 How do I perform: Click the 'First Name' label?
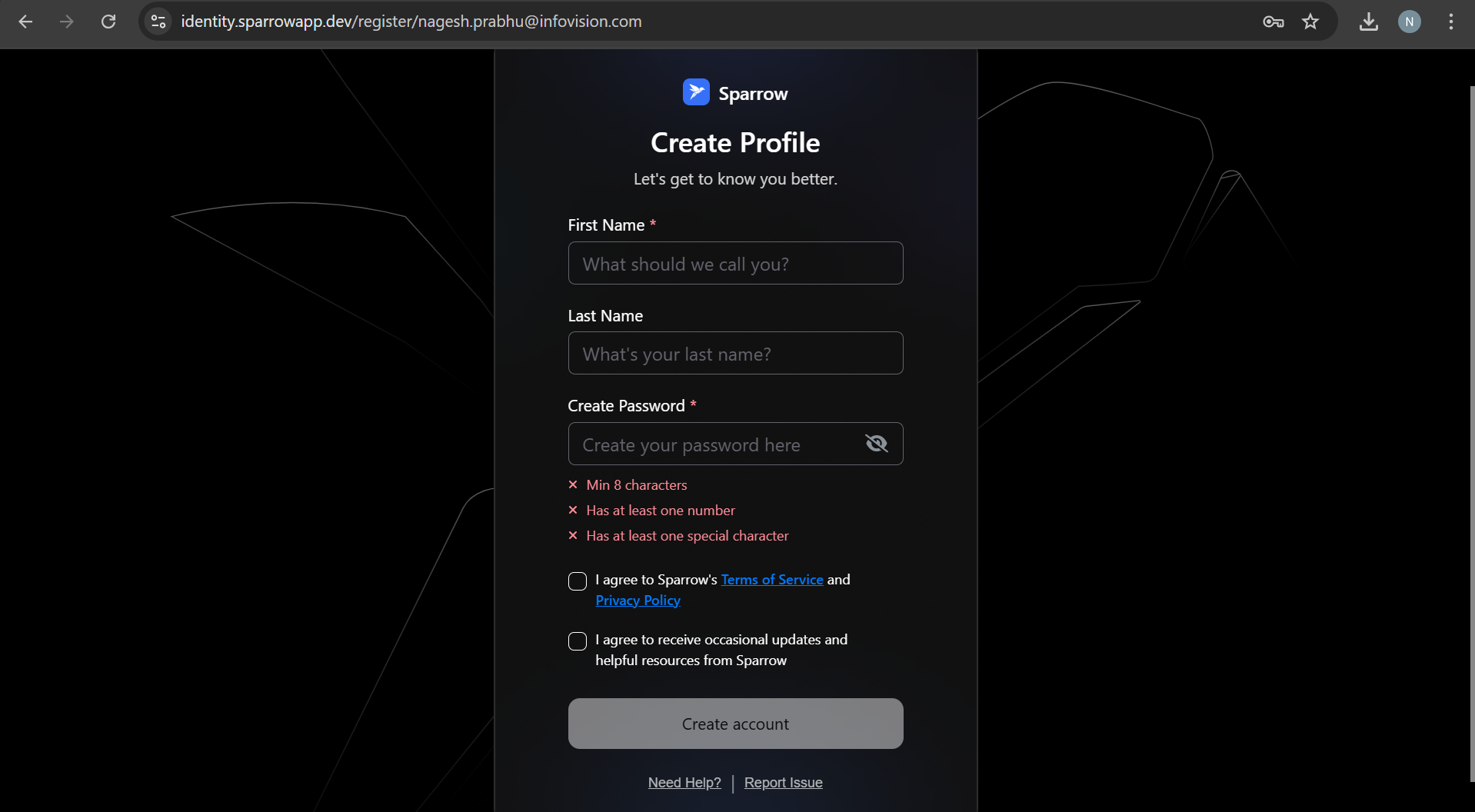pyautogui.click(x=606, y=225)
